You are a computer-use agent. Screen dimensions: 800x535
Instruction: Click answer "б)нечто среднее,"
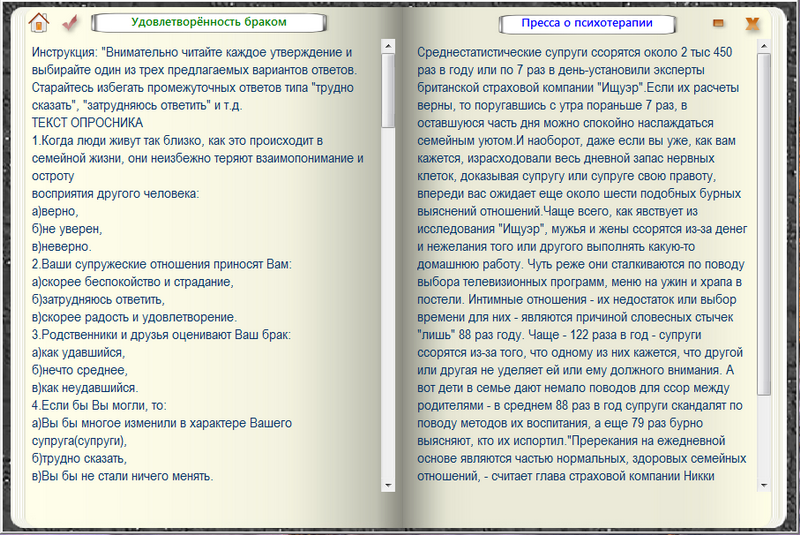pos(80,370)
